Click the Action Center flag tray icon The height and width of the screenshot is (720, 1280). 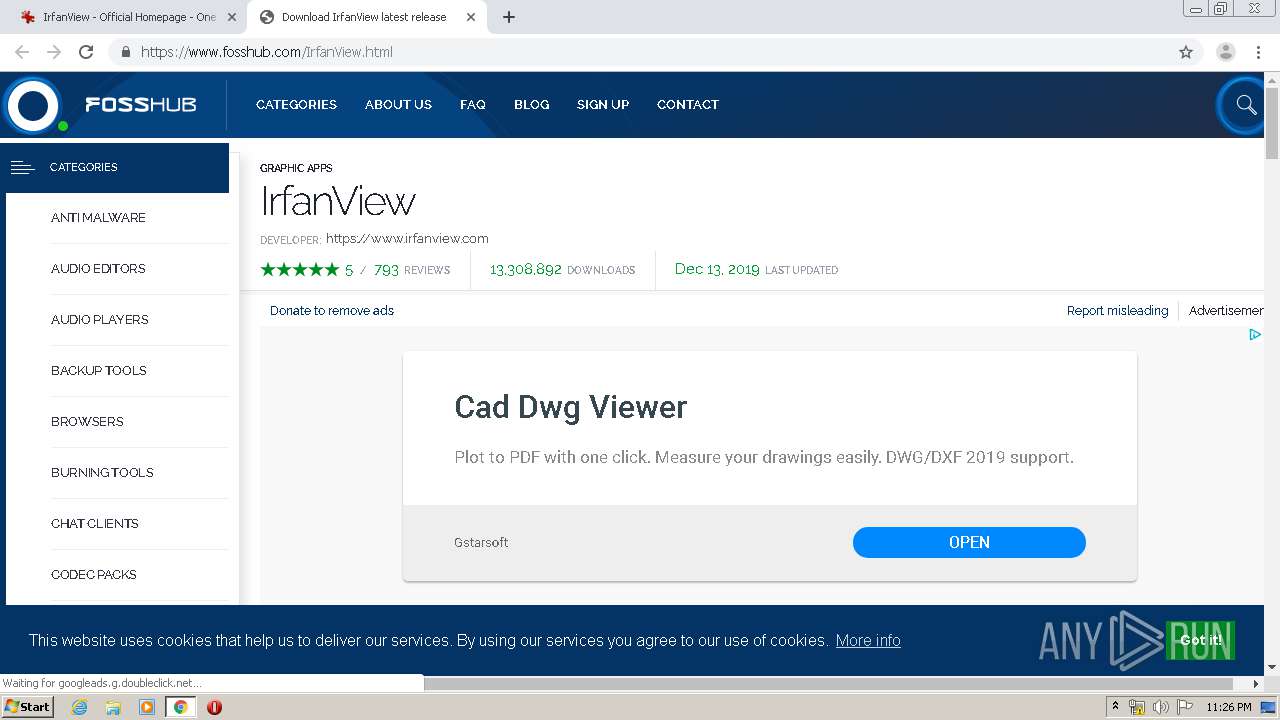(1185, 707)
